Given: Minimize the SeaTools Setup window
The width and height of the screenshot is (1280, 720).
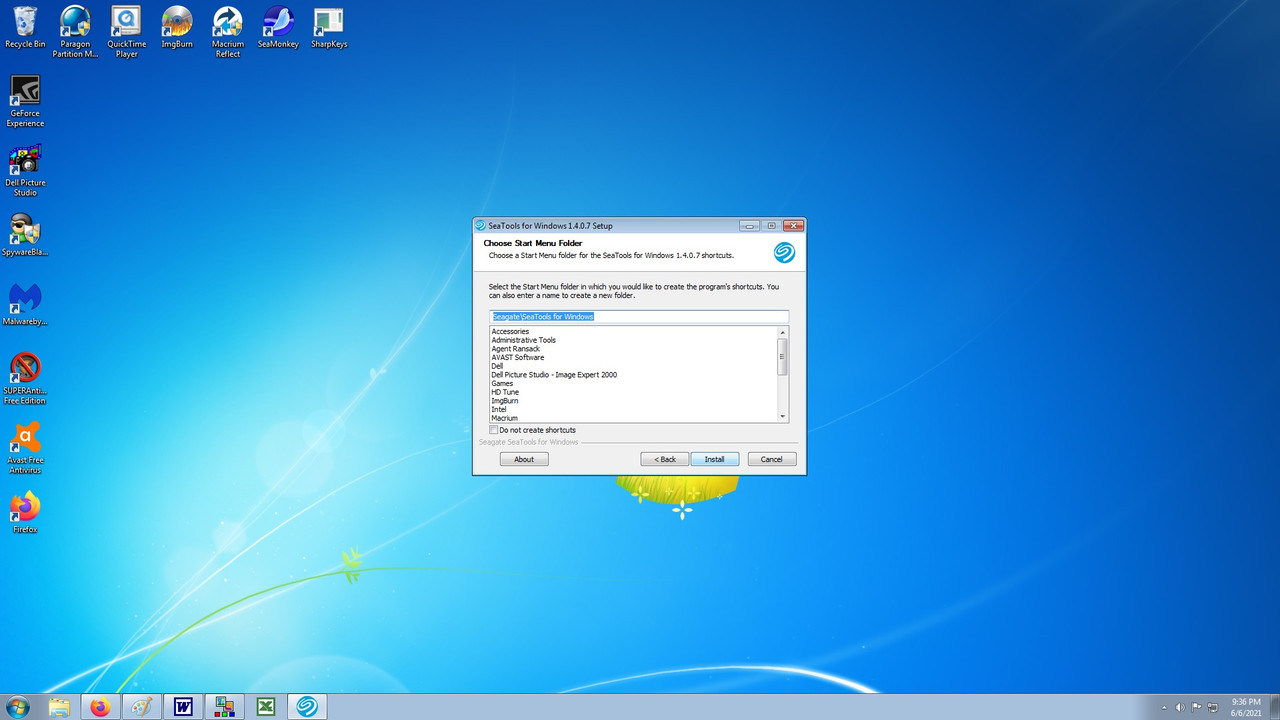Looking at the screenshot, I should (750, 226).
